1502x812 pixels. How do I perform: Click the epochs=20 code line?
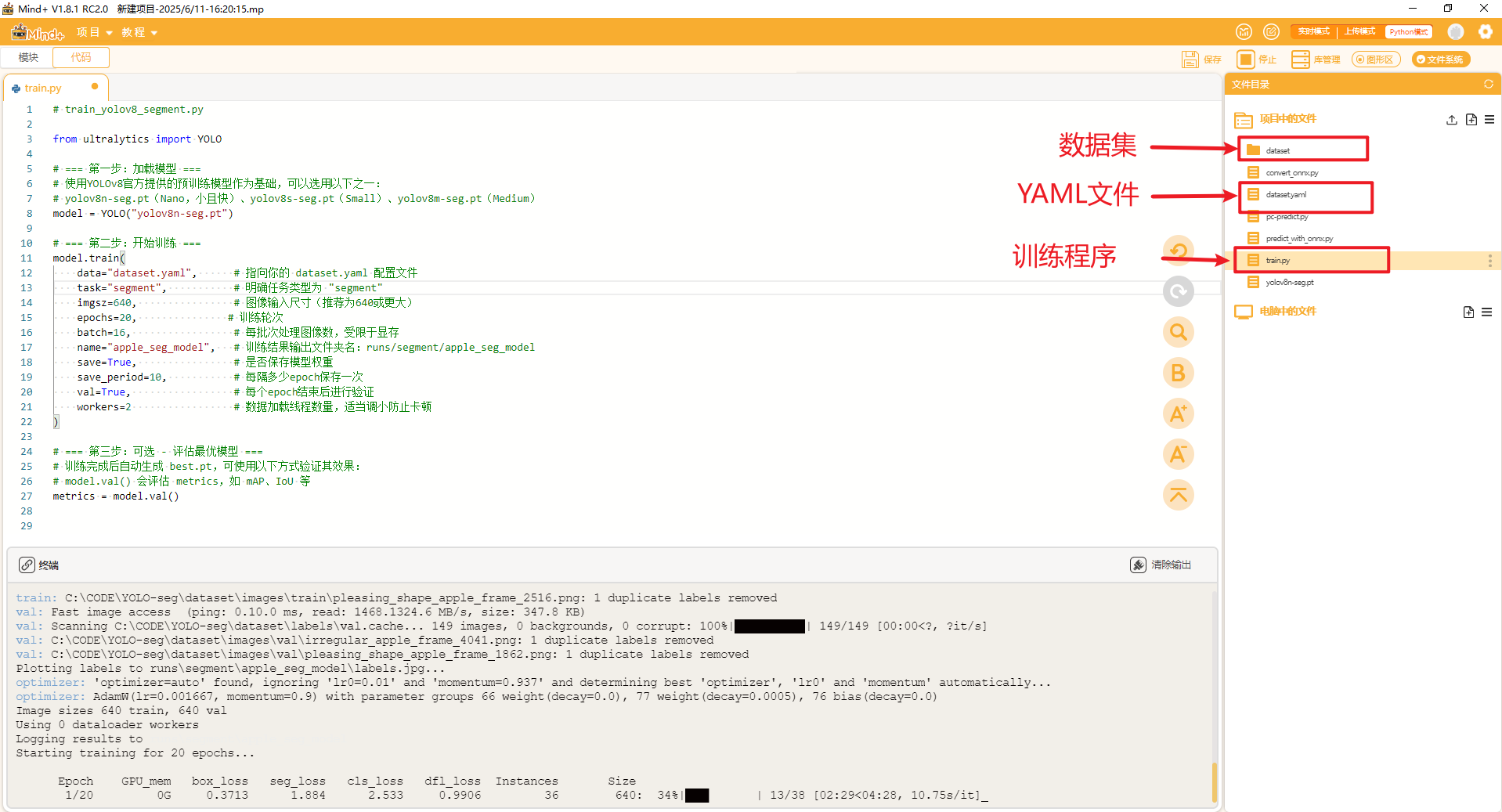(107, 317)
